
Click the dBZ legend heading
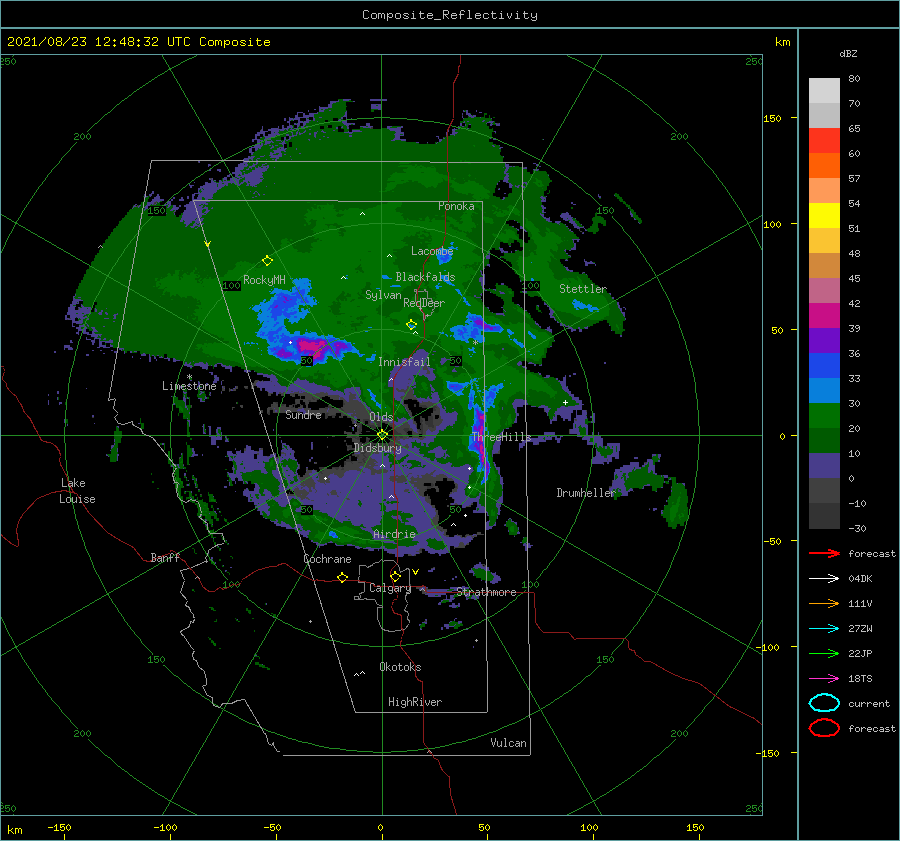tap(848, 53)
